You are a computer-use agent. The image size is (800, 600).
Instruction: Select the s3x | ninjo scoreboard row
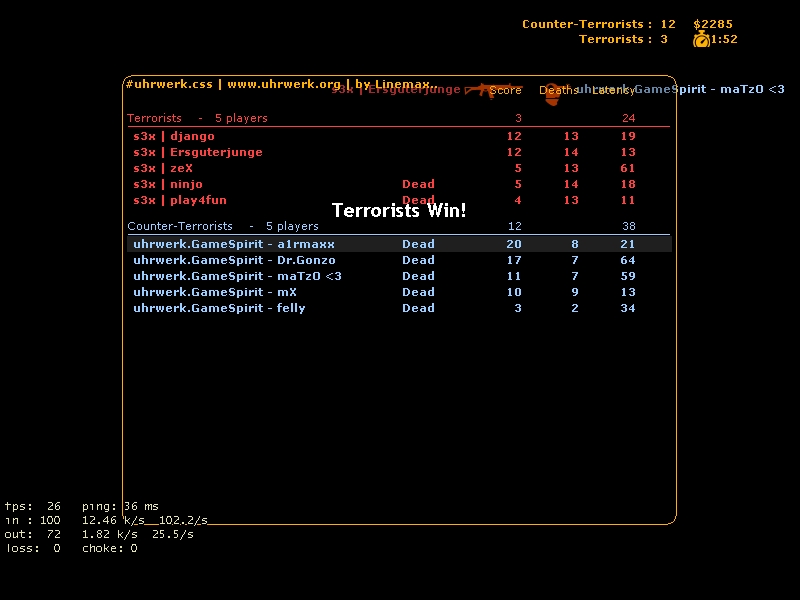tap(168, 184)
